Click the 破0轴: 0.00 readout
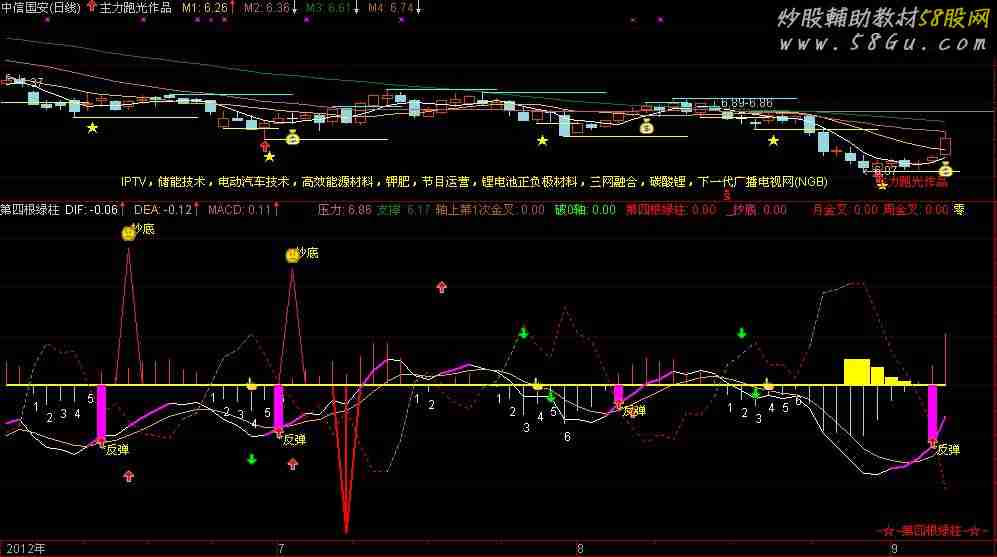Viewport: 997px width, 557px height. 585,209
